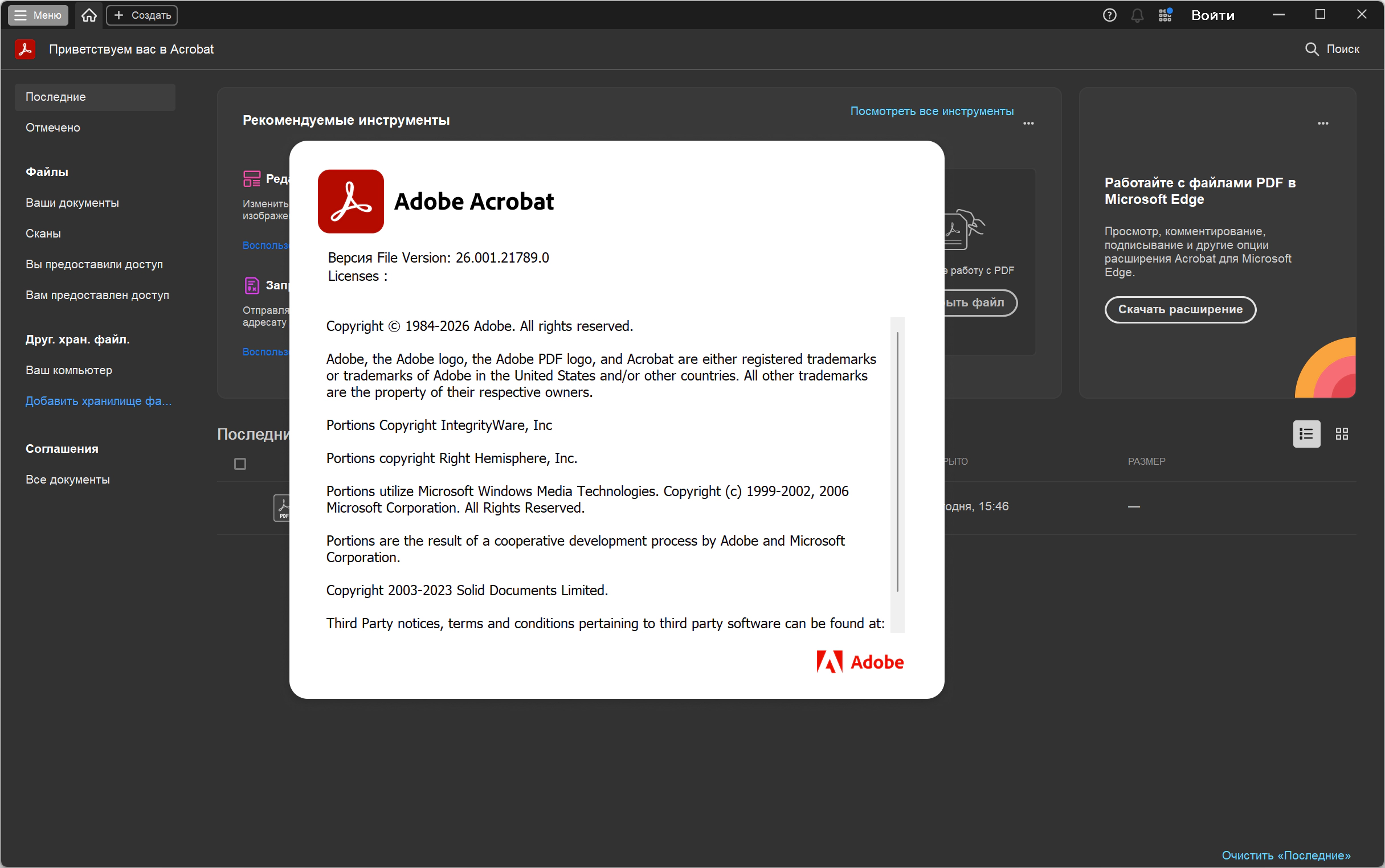
Task: Click Войти to sign in
Action: click(x=1213, y=15)
